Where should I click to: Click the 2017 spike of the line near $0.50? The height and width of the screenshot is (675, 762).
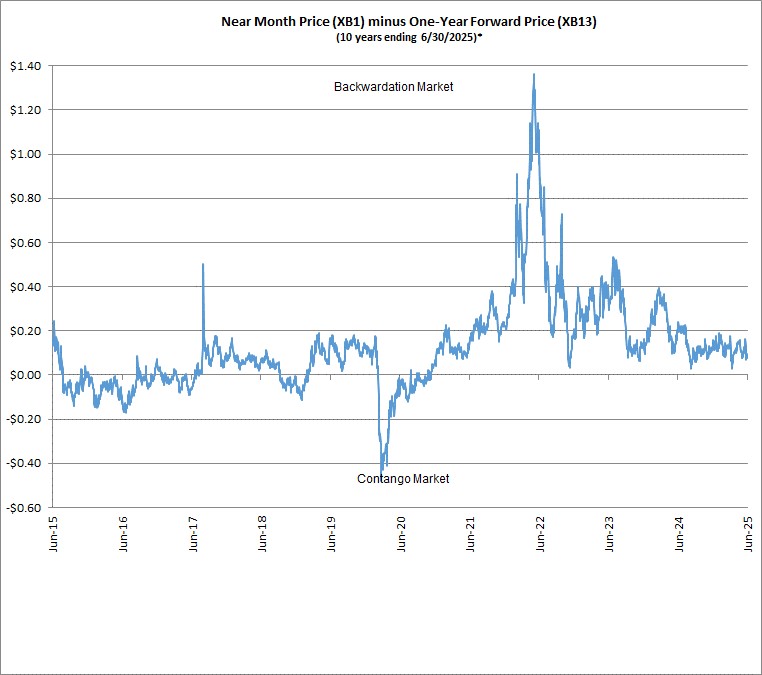coord(203,264)
